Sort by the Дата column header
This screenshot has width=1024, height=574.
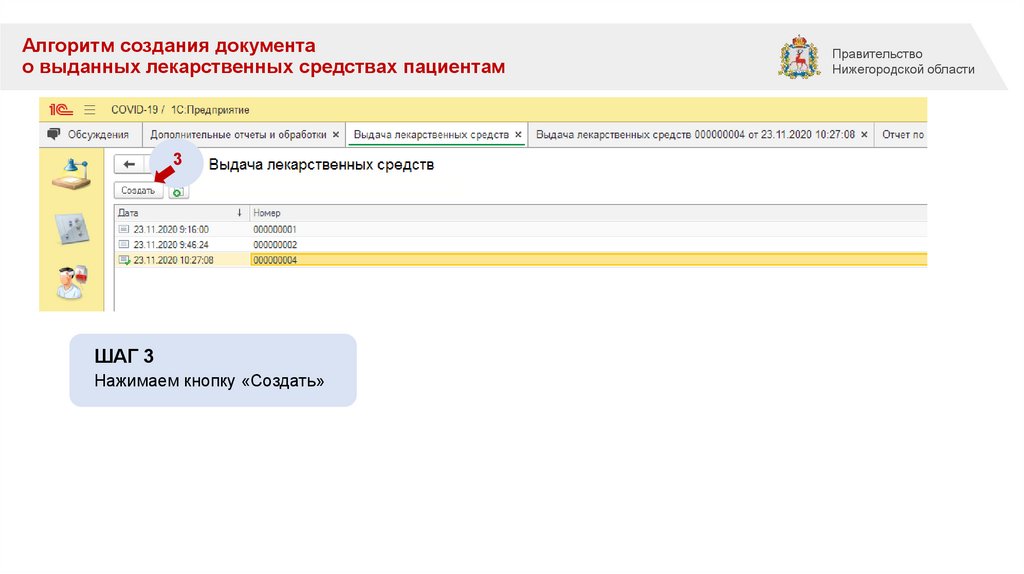[x=181, y=213]
